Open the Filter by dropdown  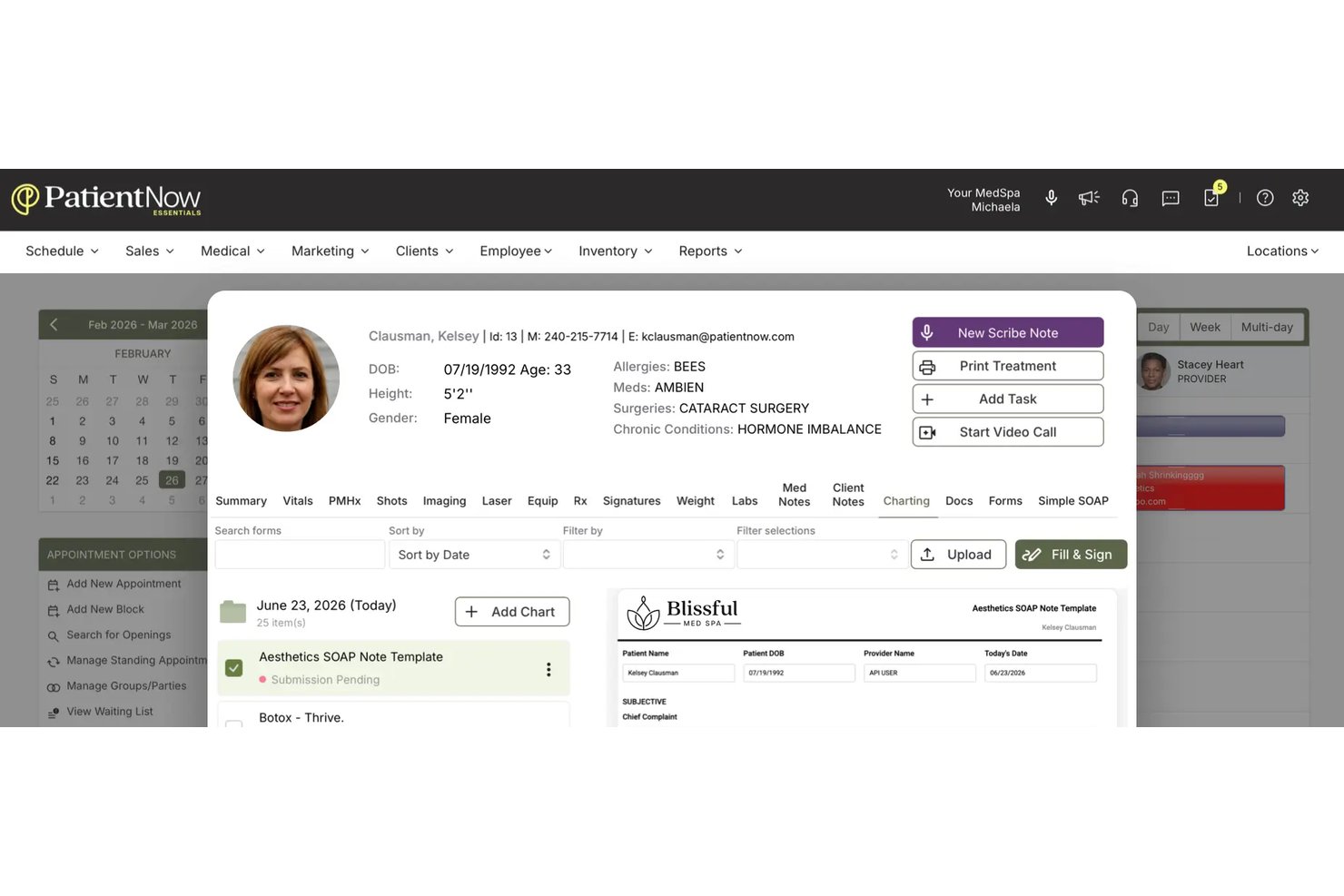tap(647, 555)
